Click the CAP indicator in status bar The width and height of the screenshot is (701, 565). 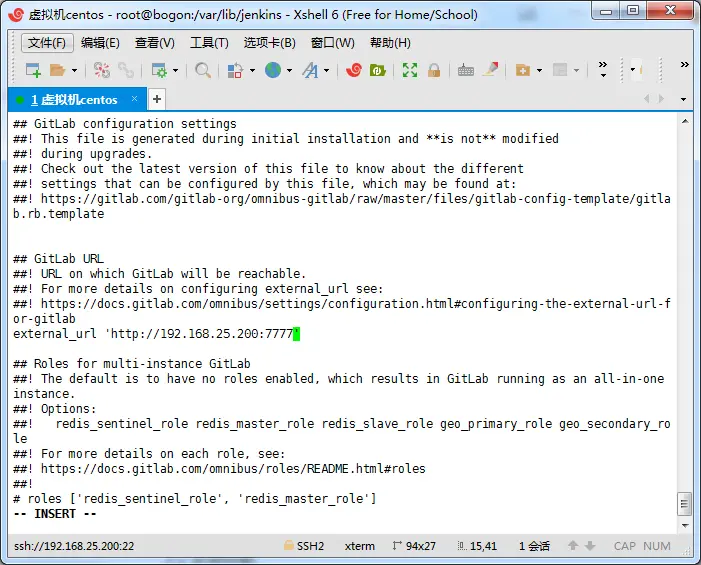(625, 546)
